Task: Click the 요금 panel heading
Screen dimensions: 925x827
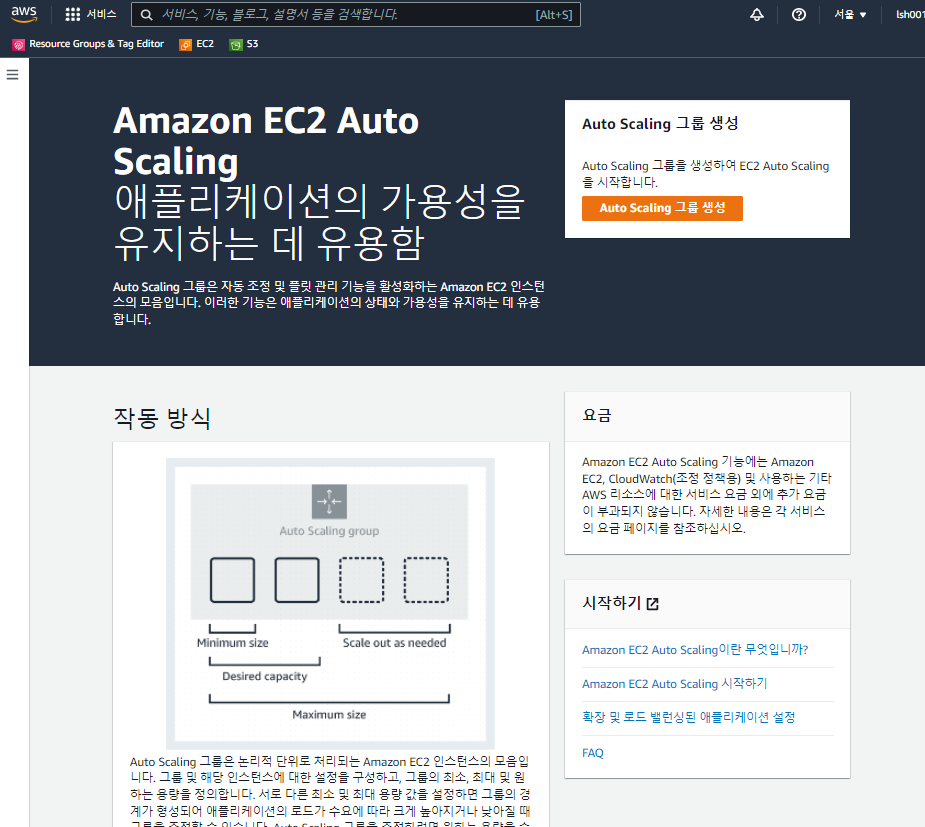Action: (x=597, y=415)
